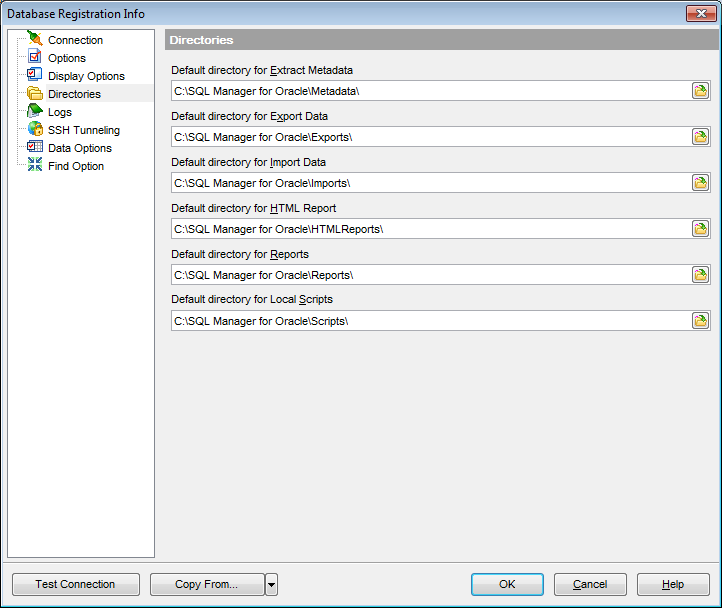The width and height of the screenshot is (722, 608).
Task: Click the Display Options icon
Action: tap(35, 76)
